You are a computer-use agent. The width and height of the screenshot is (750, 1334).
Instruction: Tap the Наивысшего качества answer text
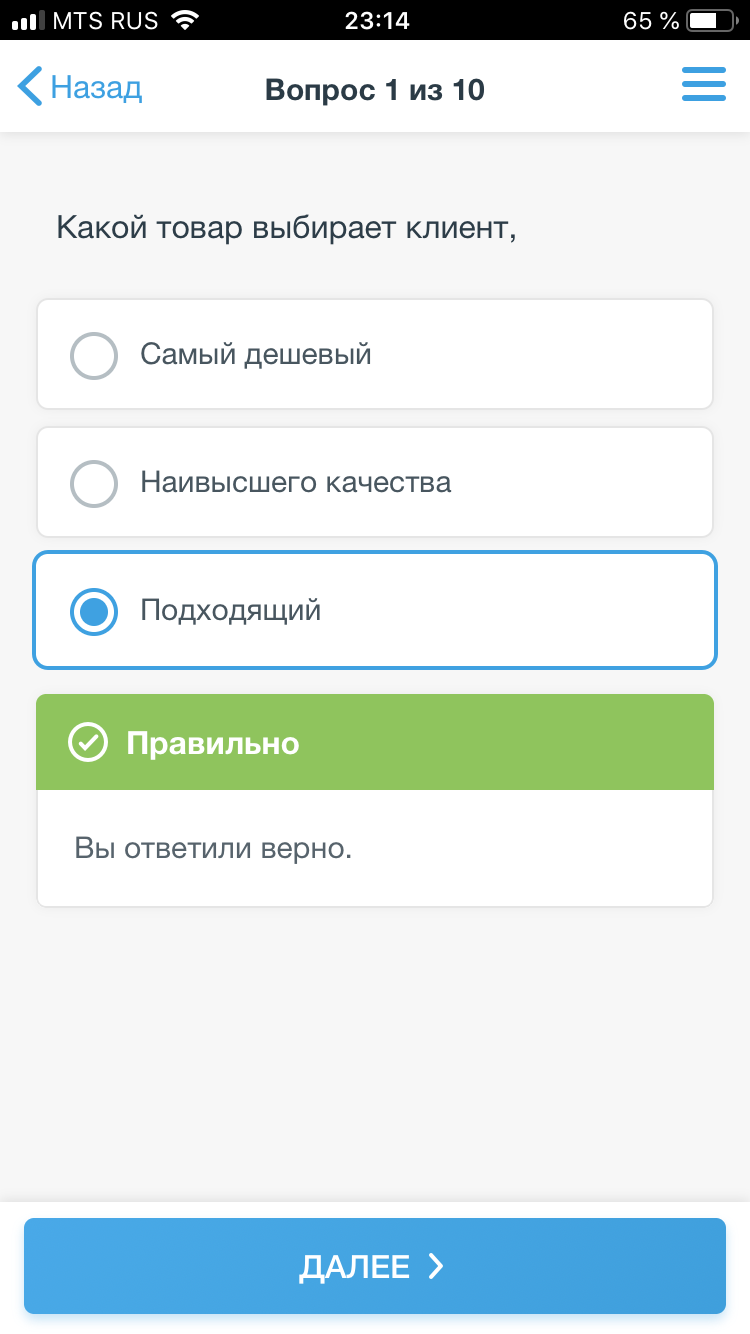pos(296,482)
